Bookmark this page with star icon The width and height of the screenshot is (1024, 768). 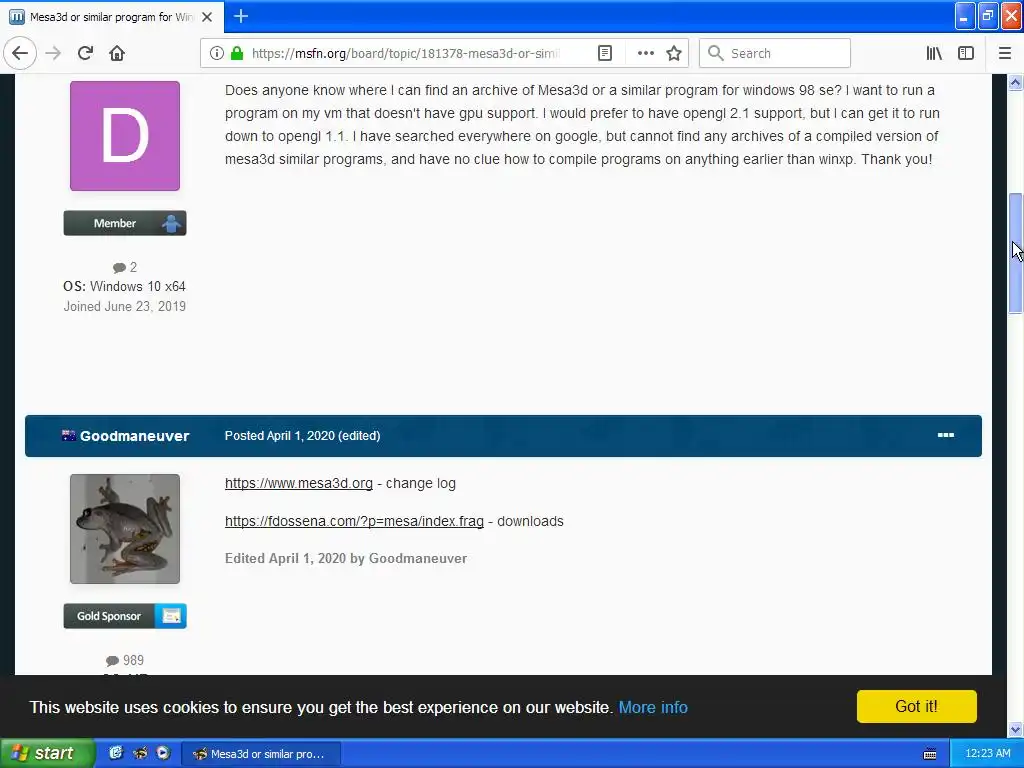[674, 54]
